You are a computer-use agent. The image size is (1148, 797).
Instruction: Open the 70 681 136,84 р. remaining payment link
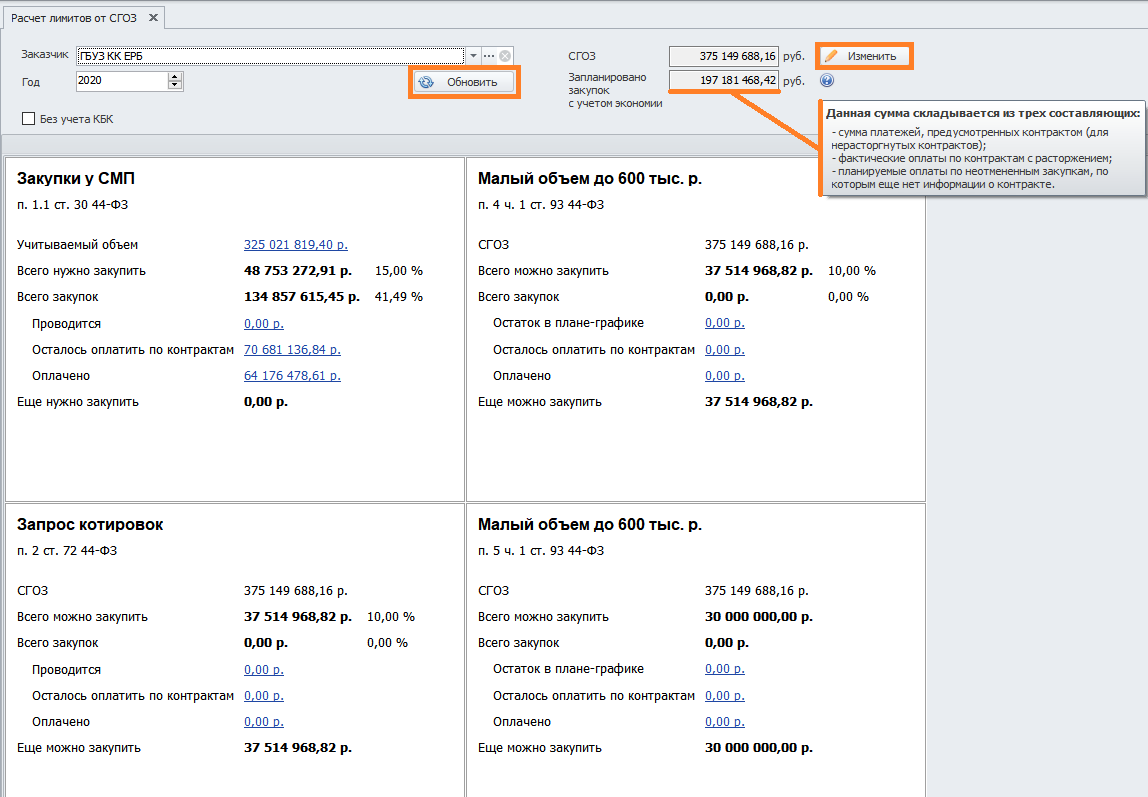click(x=292, y=350)
